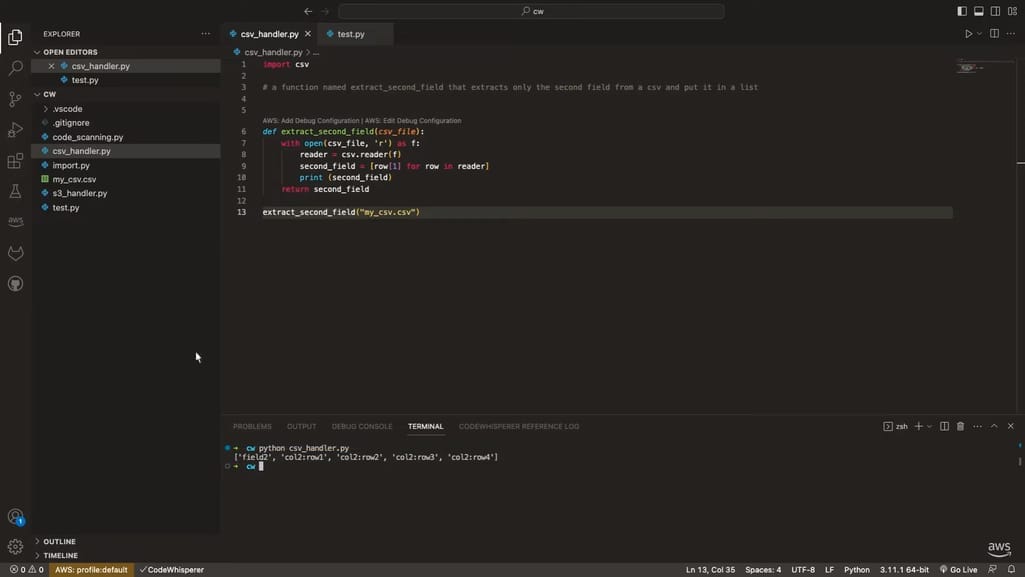Click the cw command center search box
Screen dimensions: 1025x577
[x=531, y=11]
